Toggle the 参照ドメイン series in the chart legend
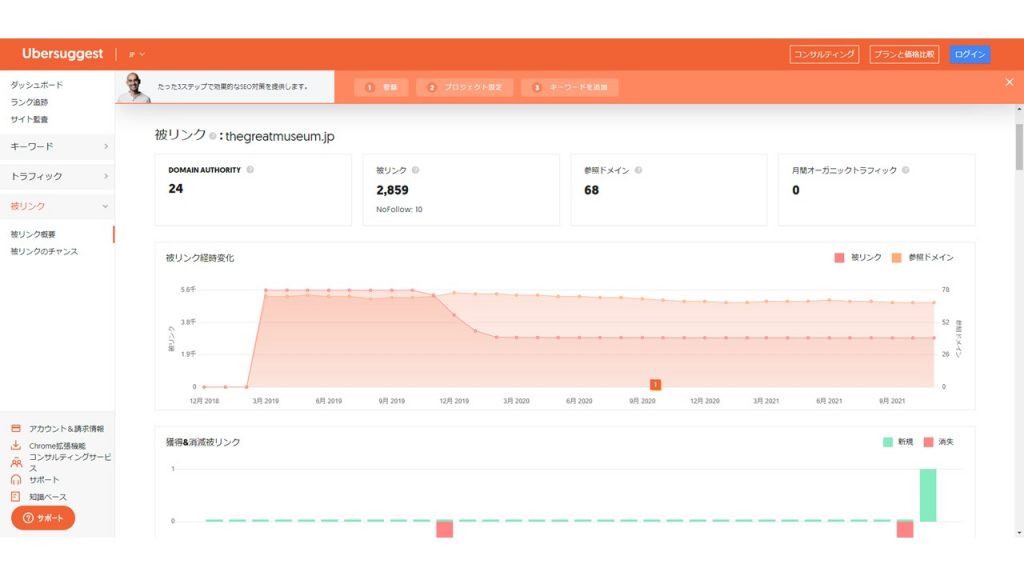This screenshot has height=576, width=1024. 918,257
